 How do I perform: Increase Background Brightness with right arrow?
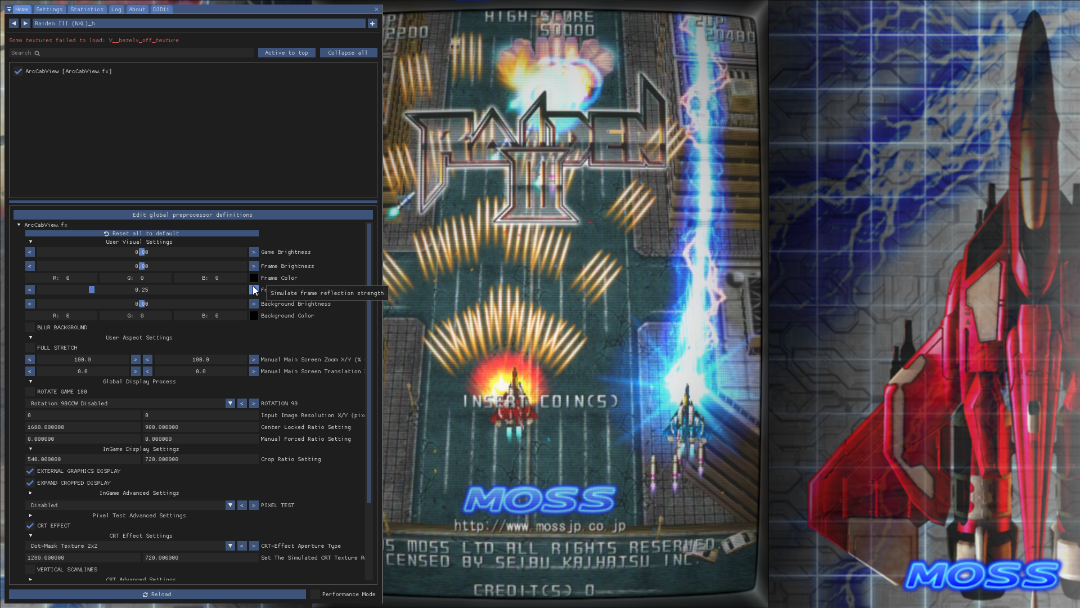254,304
